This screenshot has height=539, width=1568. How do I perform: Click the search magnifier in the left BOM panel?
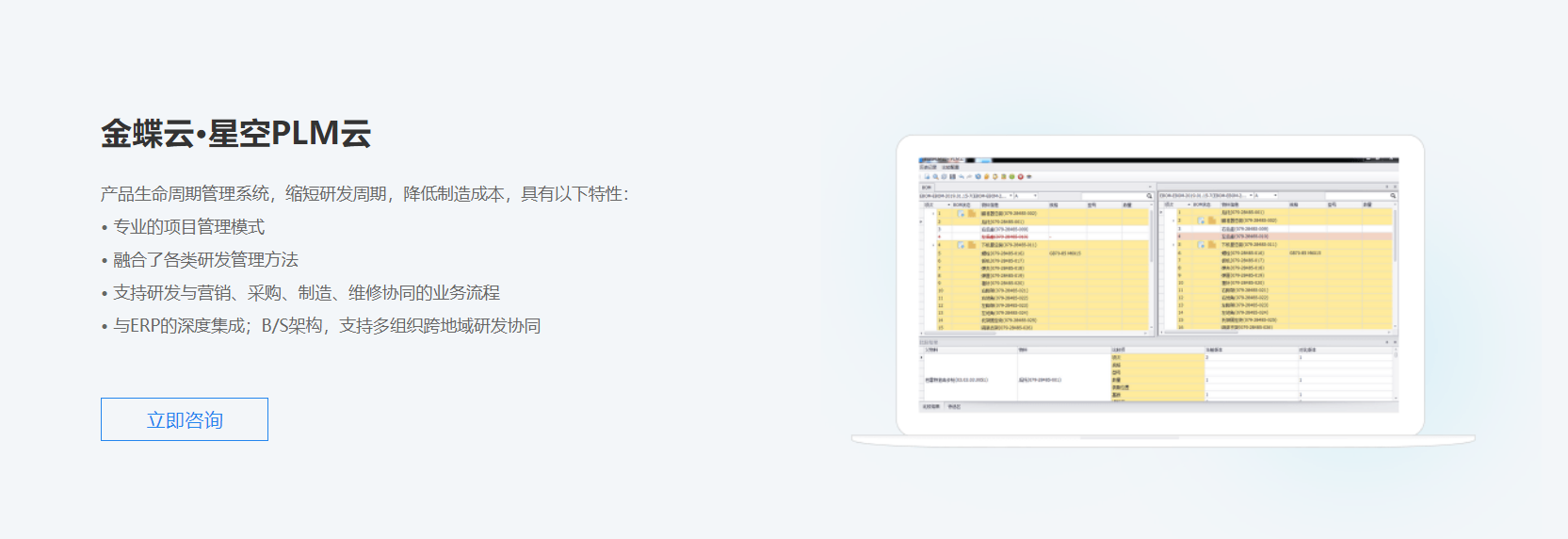[1149, 196]
